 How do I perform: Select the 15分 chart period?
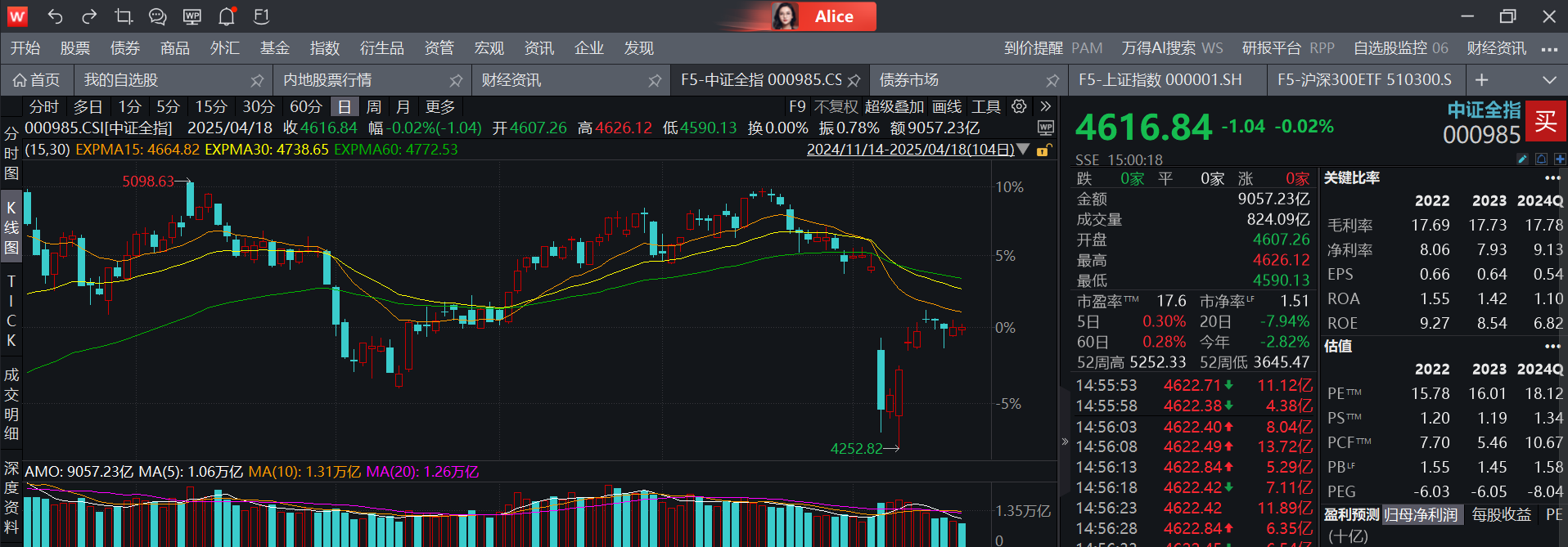point(211,107)
